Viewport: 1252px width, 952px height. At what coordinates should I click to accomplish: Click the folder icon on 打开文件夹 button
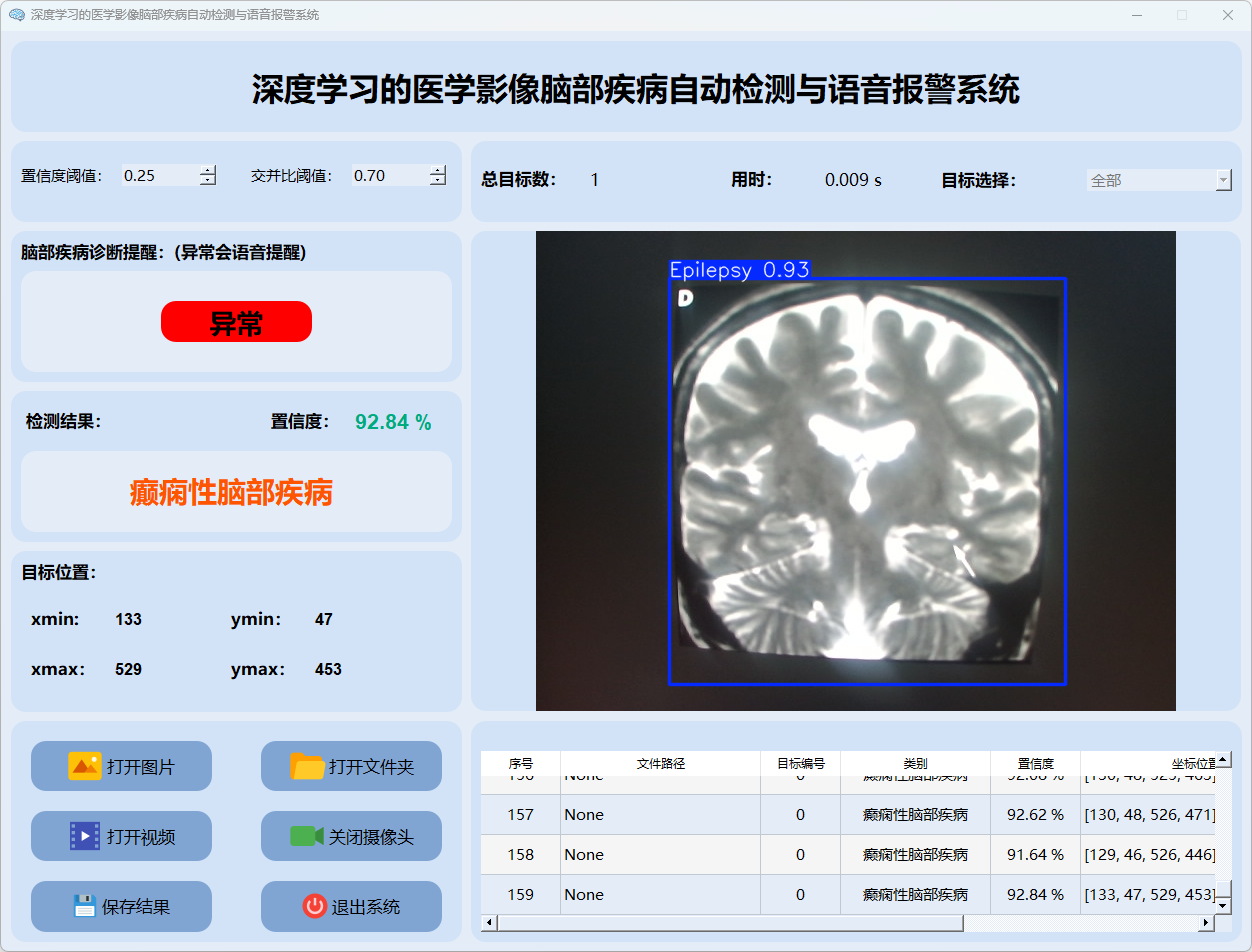307,766
